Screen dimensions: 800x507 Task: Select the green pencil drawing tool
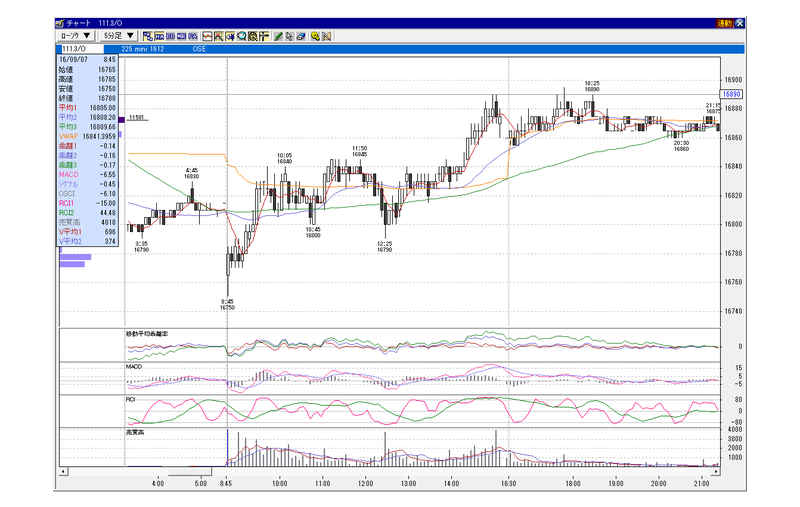[x=278, y=36]
